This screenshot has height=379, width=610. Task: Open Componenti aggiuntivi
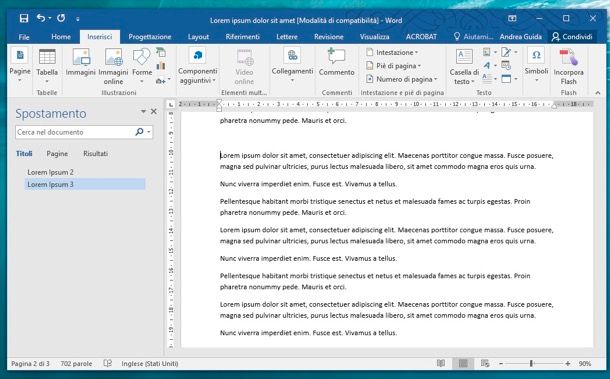click(197, 65)
